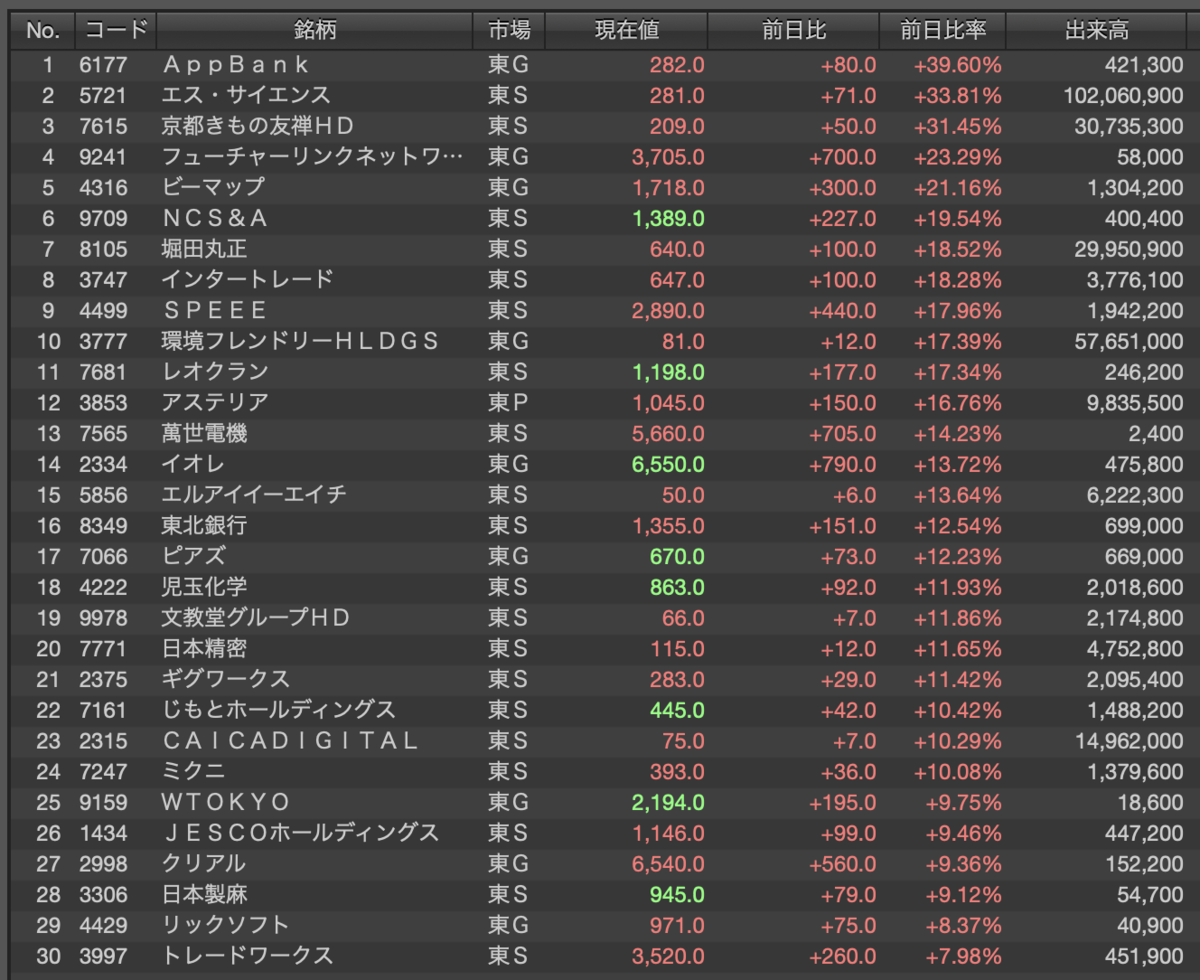Select エルアイイーエイチ row
1200x980 pixels.
(x=600, y=494)
